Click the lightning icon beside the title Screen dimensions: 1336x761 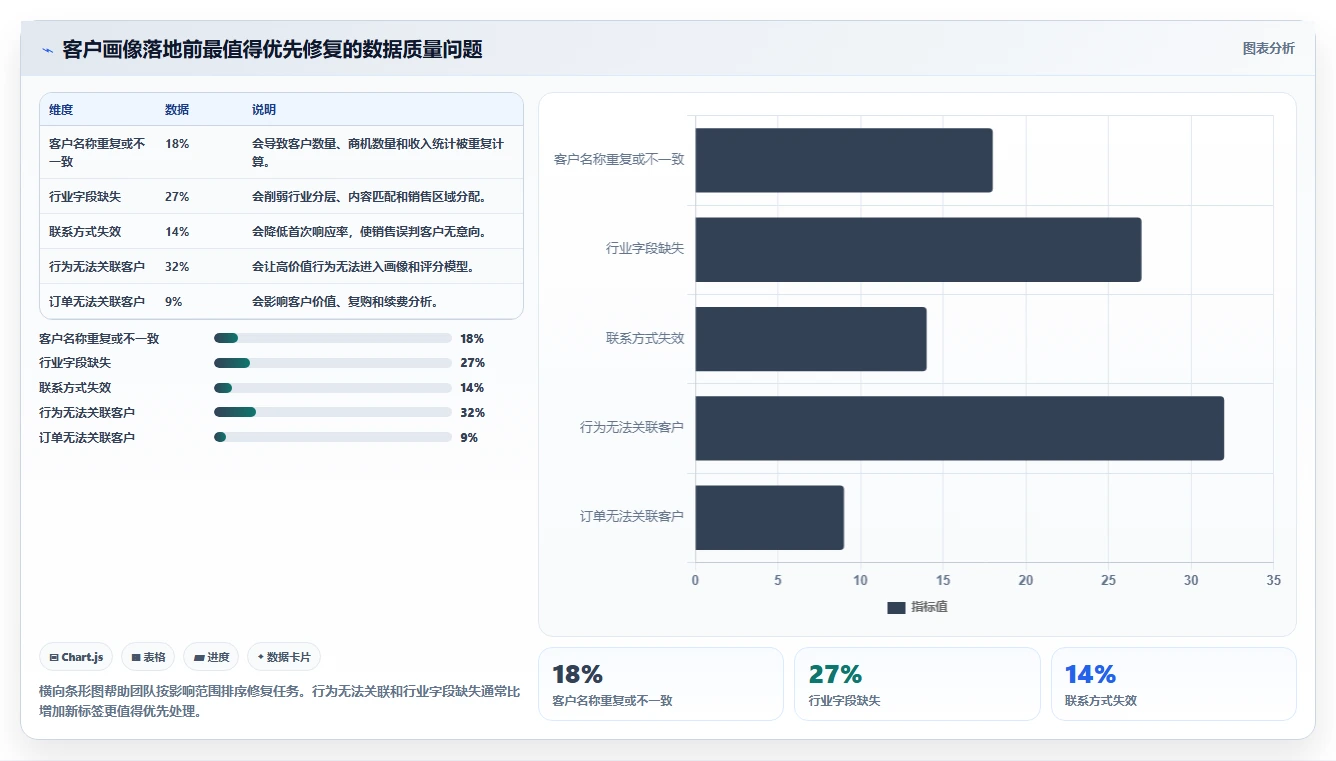click(x=47, y=50)
